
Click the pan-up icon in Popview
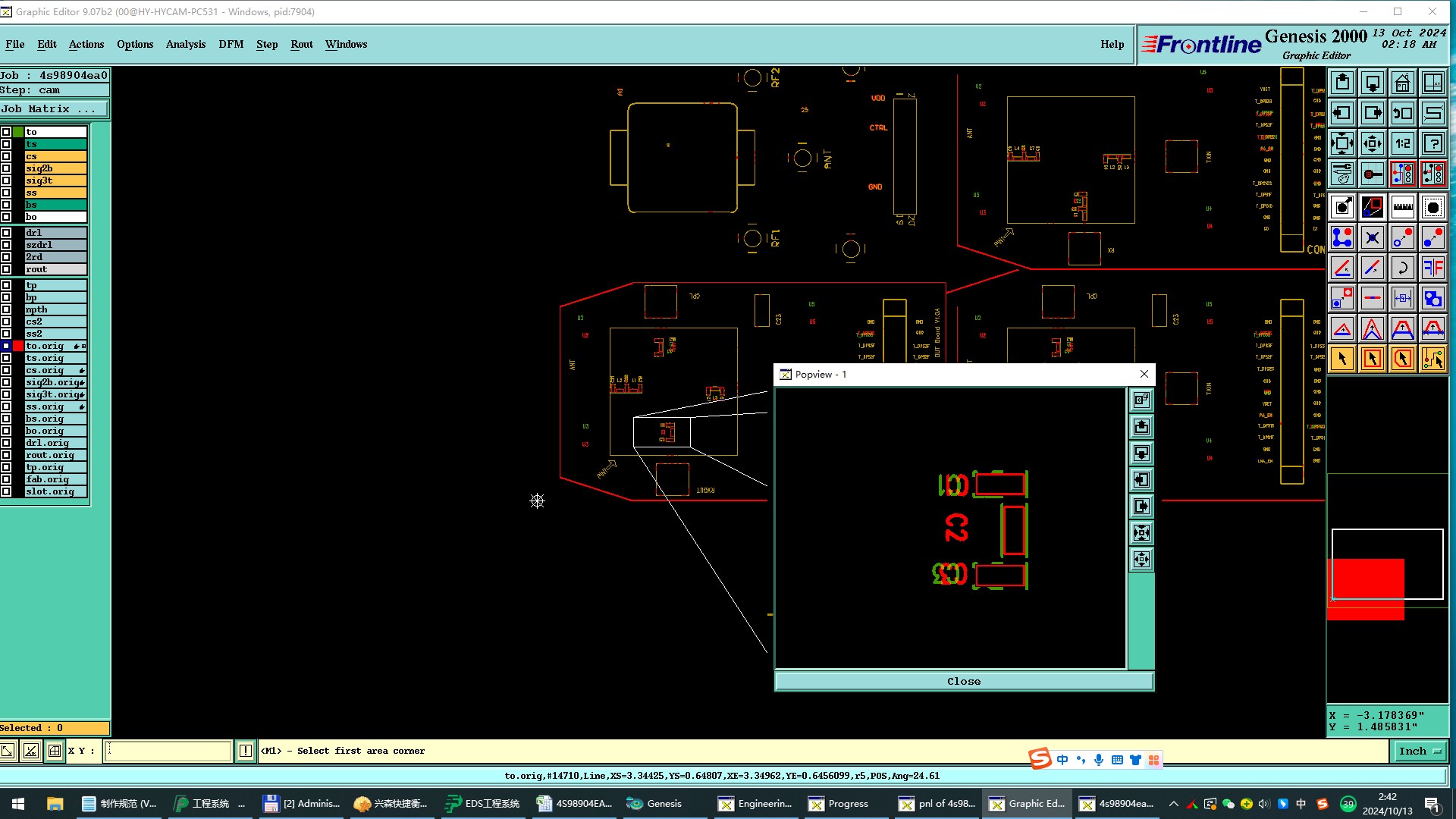1141,427
